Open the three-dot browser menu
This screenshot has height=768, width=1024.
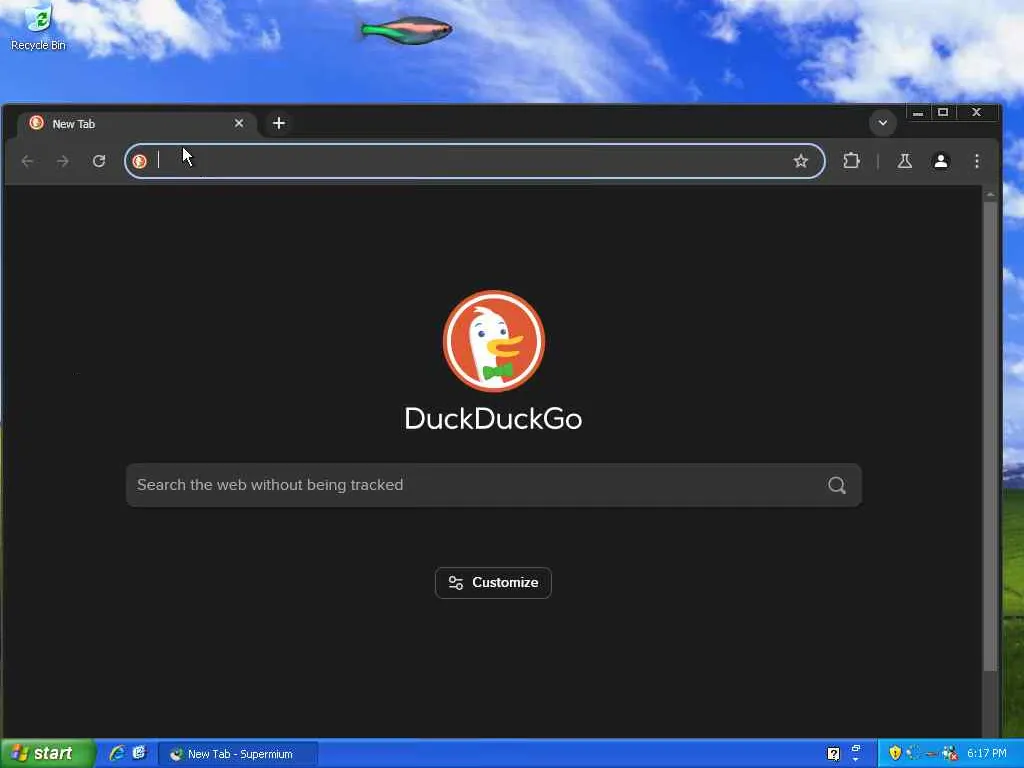point(976,161)
